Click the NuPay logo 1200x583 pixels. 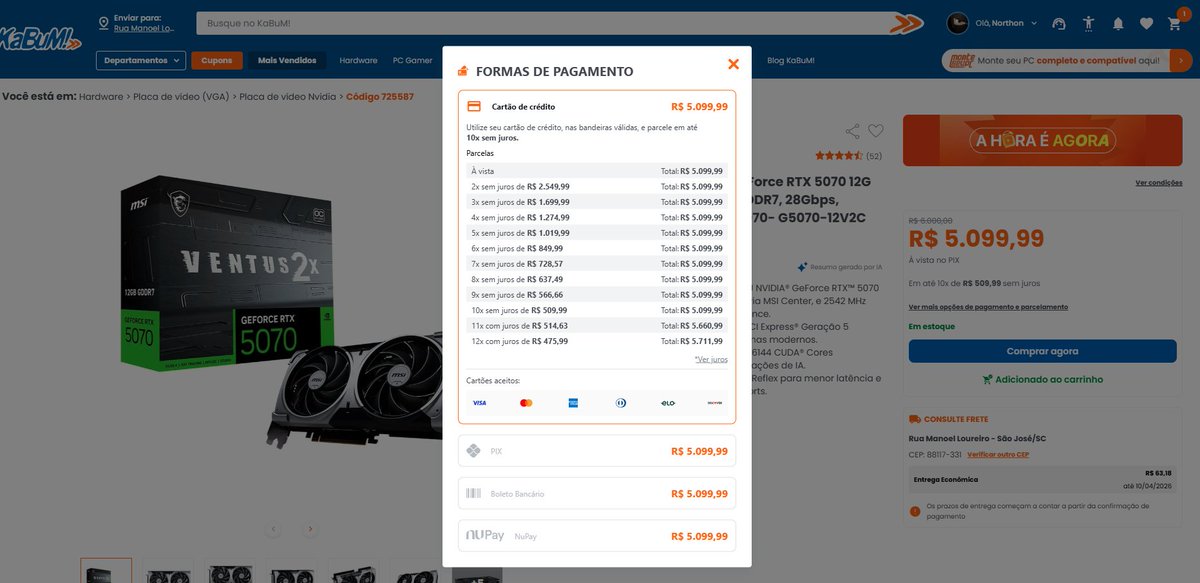[x=485, y=536]
